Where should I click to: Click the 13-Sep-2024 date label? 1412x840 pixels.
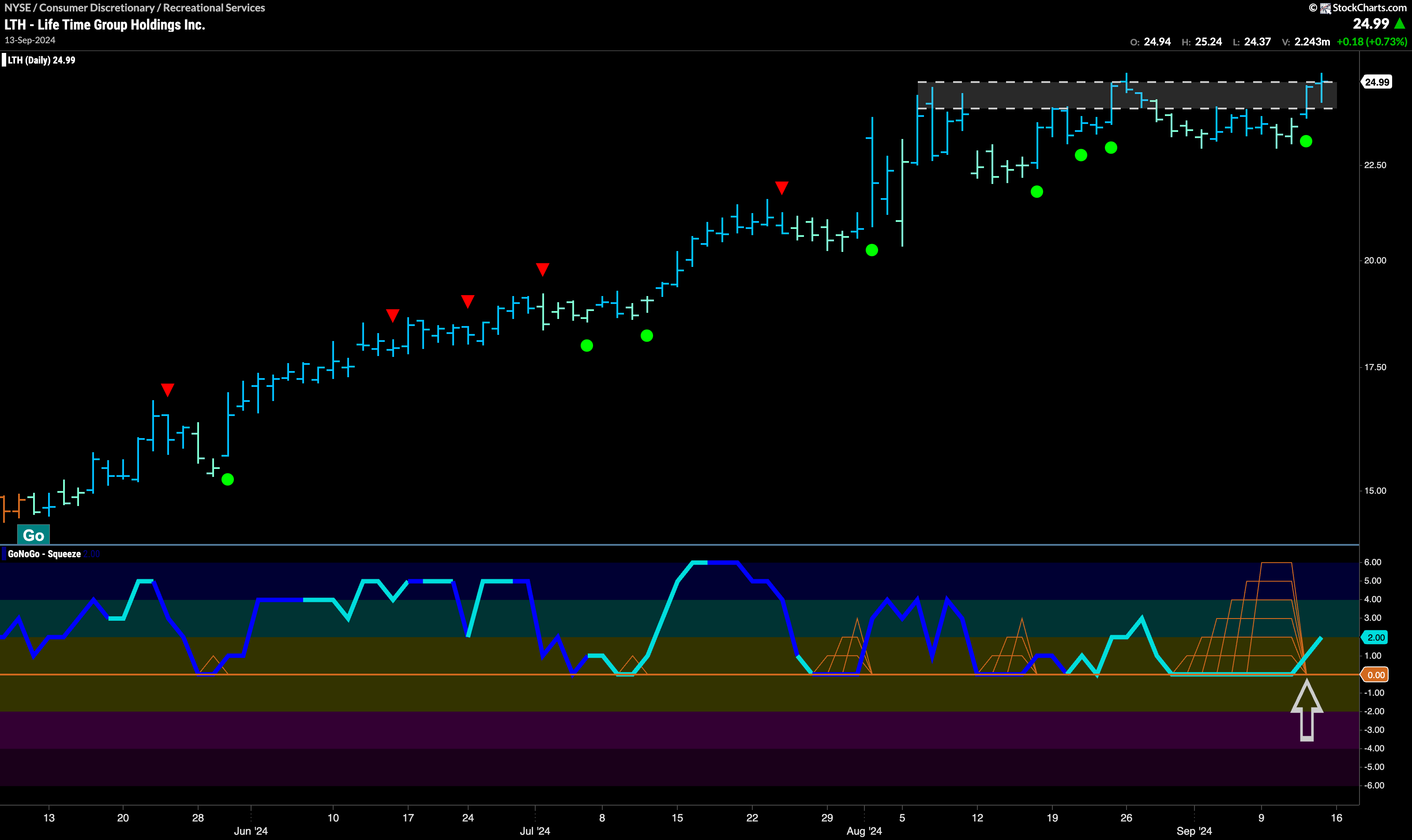(x=30, y=40)
